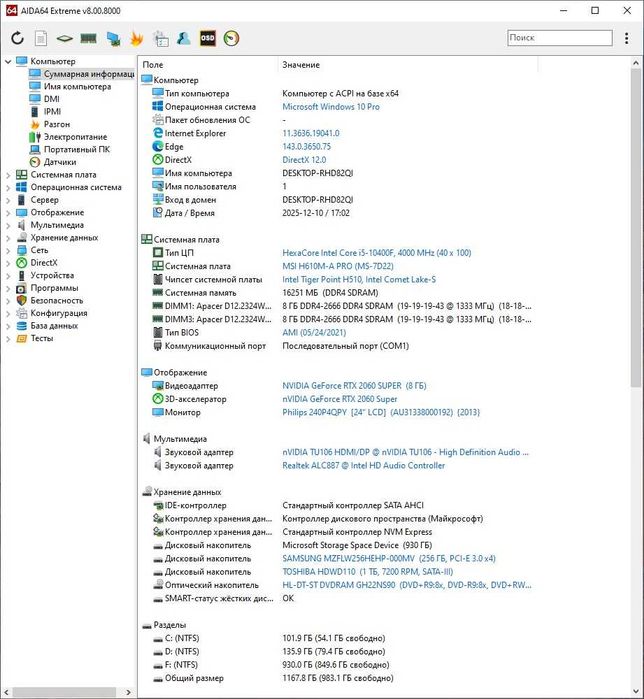Select Электропитание in the tree
Viewport: 644px width, 699px height.
pyautogui.click(x=75, y=137)
